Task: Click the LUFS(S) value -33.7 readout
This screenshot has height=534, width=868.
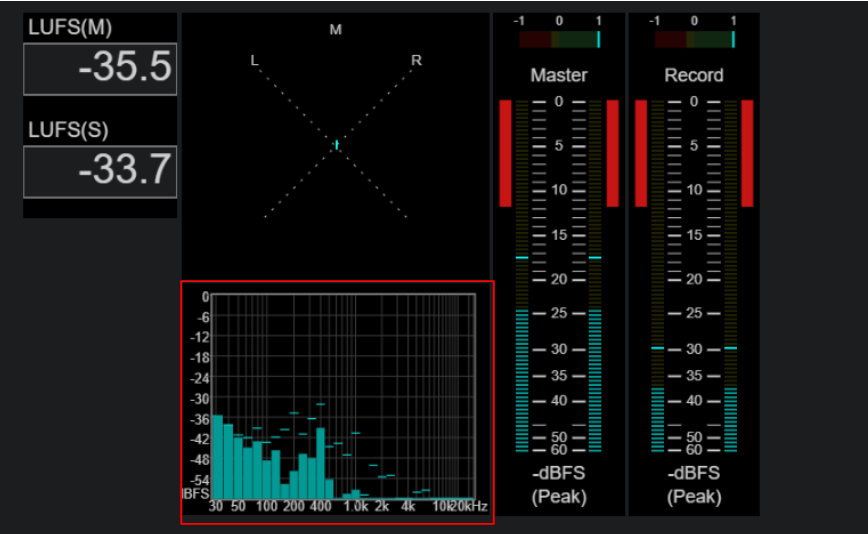Action: pyautogui.click(x=100, y=172)
